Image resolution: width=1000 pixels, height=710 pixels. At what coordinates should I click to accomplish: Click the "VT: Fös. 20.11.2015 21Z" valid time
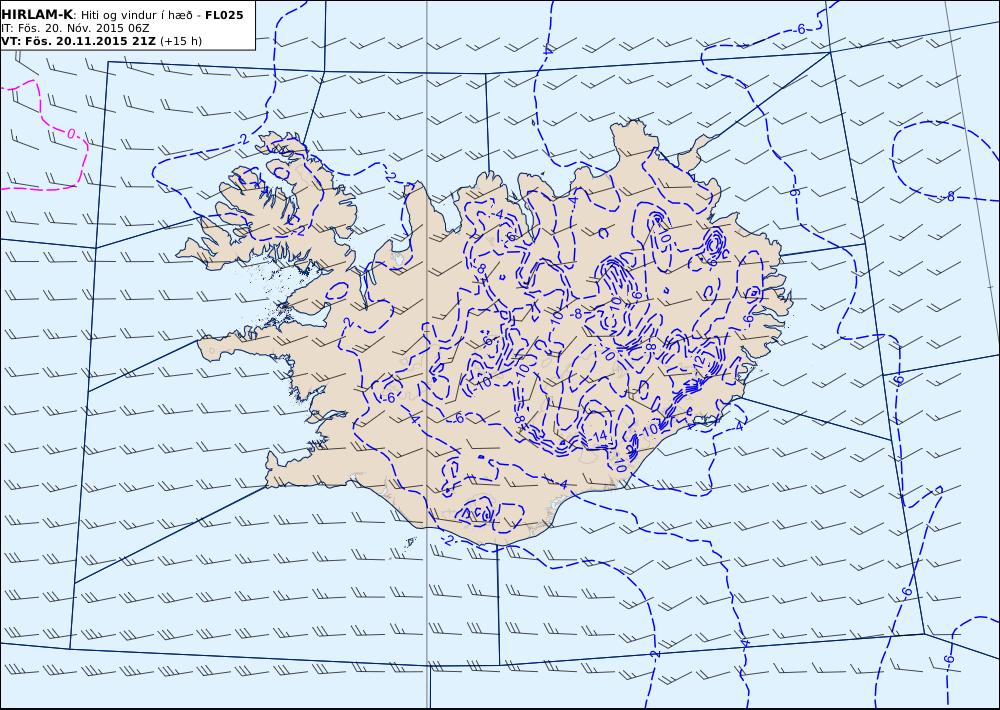pos(78,41)
